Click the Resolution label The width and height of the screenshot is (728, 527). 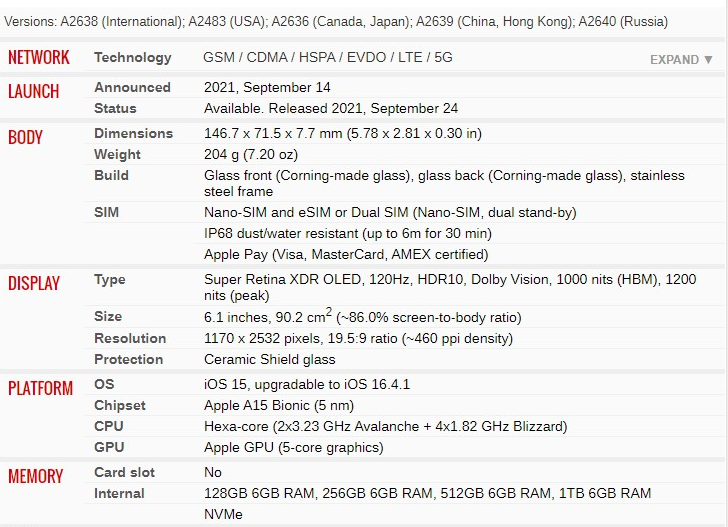130,338
